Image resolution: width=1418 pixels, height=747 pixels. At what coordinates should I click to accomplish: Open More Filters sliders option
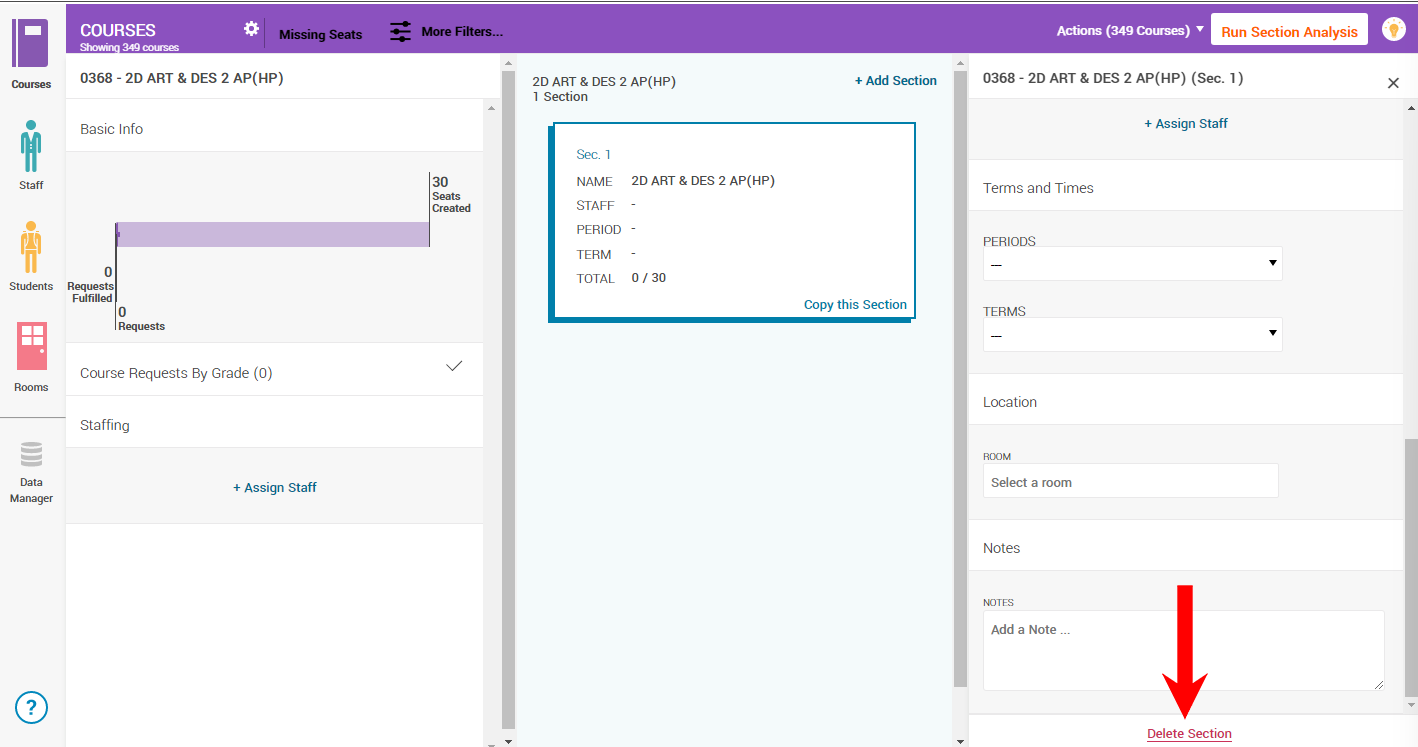446,32
